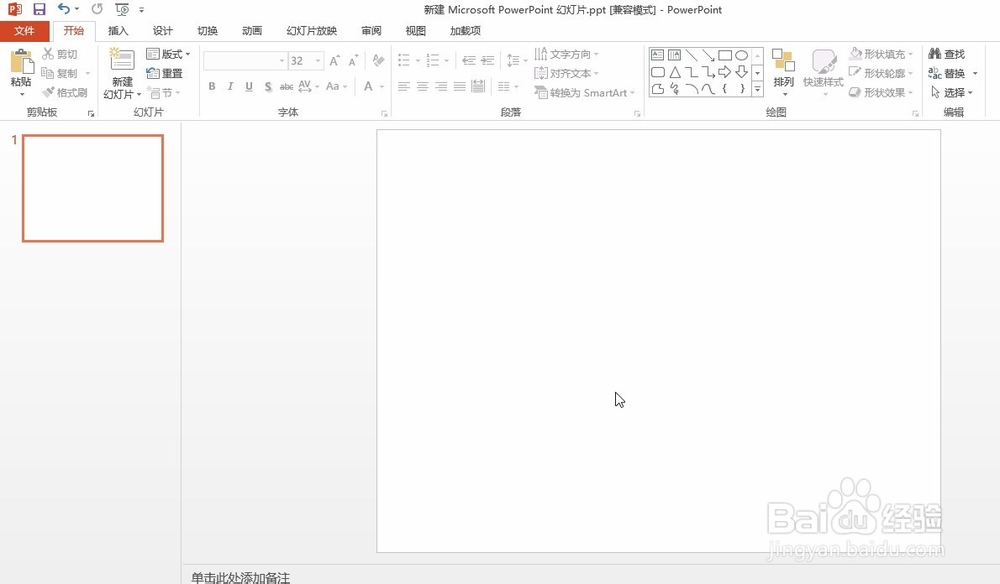Align text left
The image size is (1000, 584).
coord(404,86)
